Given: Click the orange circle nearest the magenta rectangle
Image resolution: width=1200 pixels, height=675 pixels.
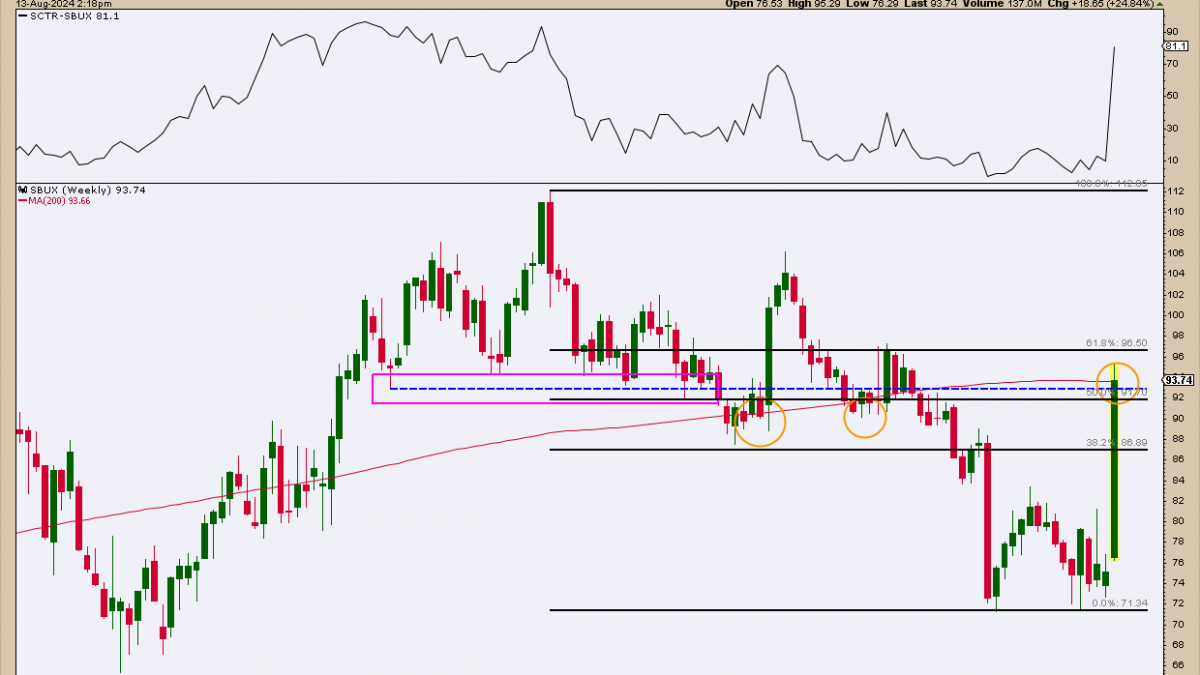Looking at the screenshot, I should (x=759, y=421).
